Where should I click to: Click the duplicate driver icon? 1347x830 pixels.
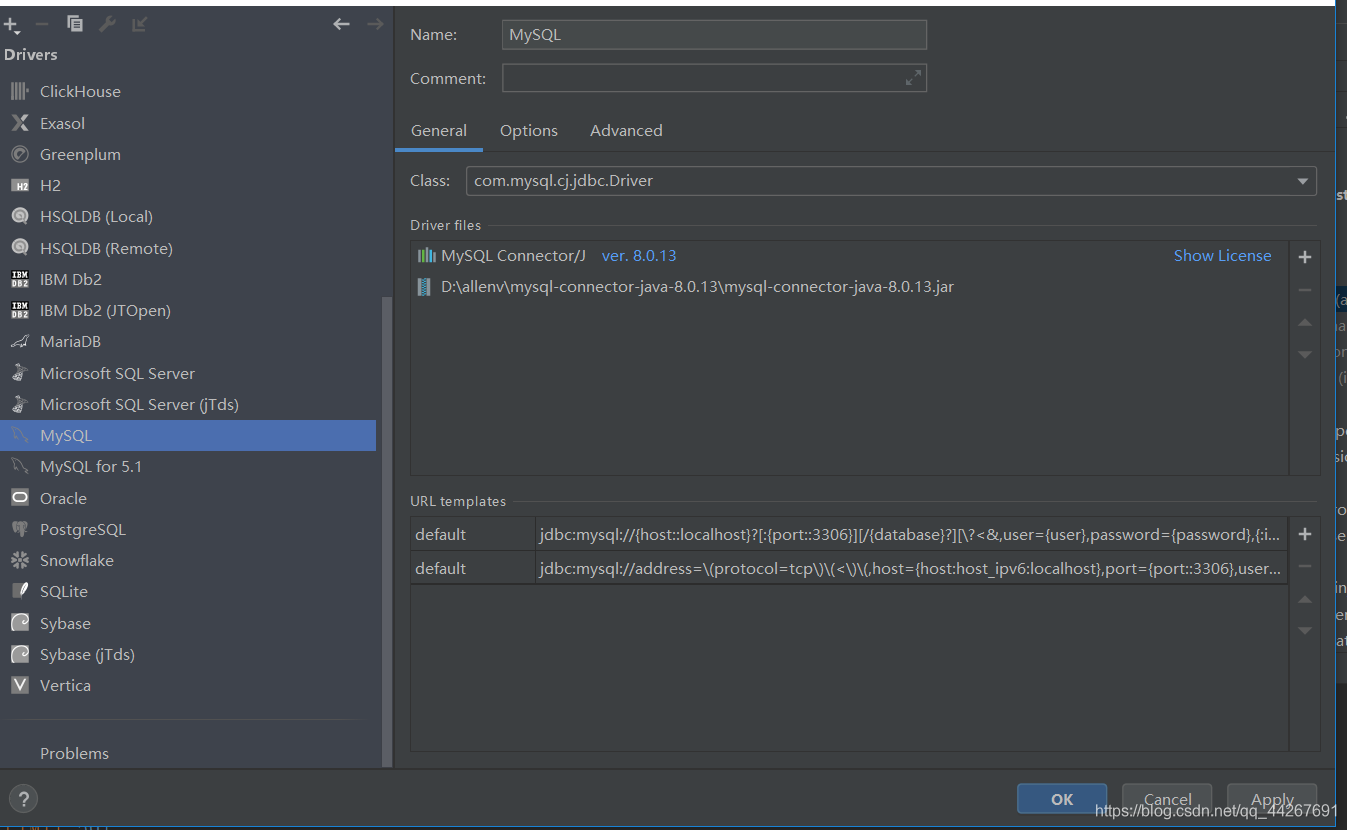pos(75,24)
